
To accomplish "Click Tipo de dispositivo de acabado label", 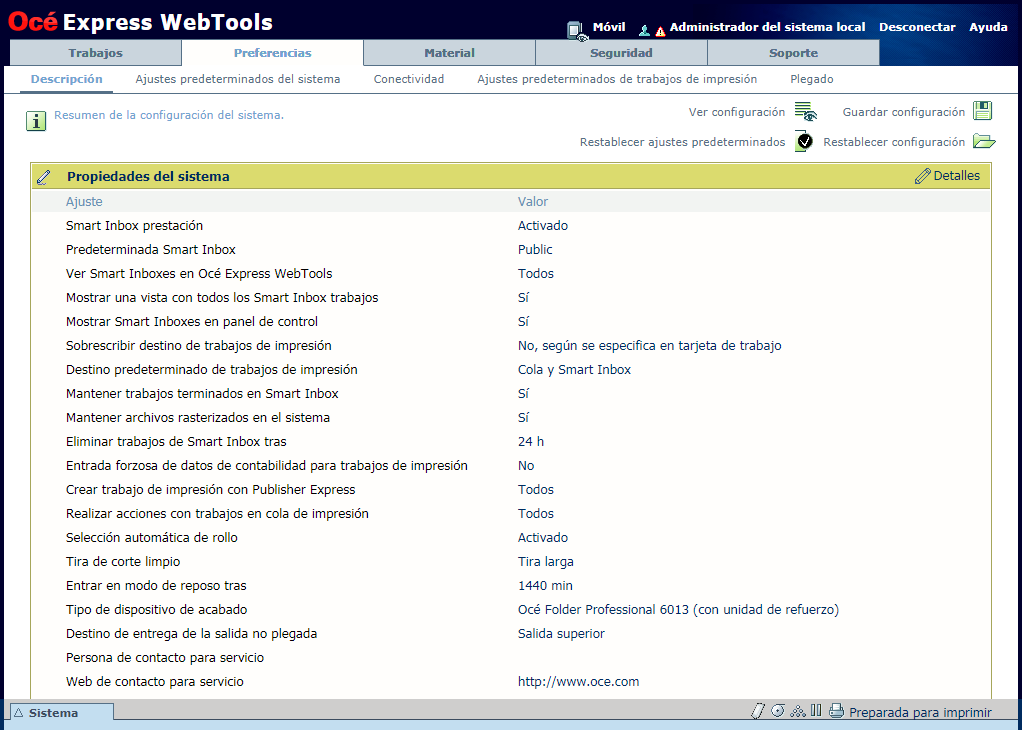I will 156,609.
